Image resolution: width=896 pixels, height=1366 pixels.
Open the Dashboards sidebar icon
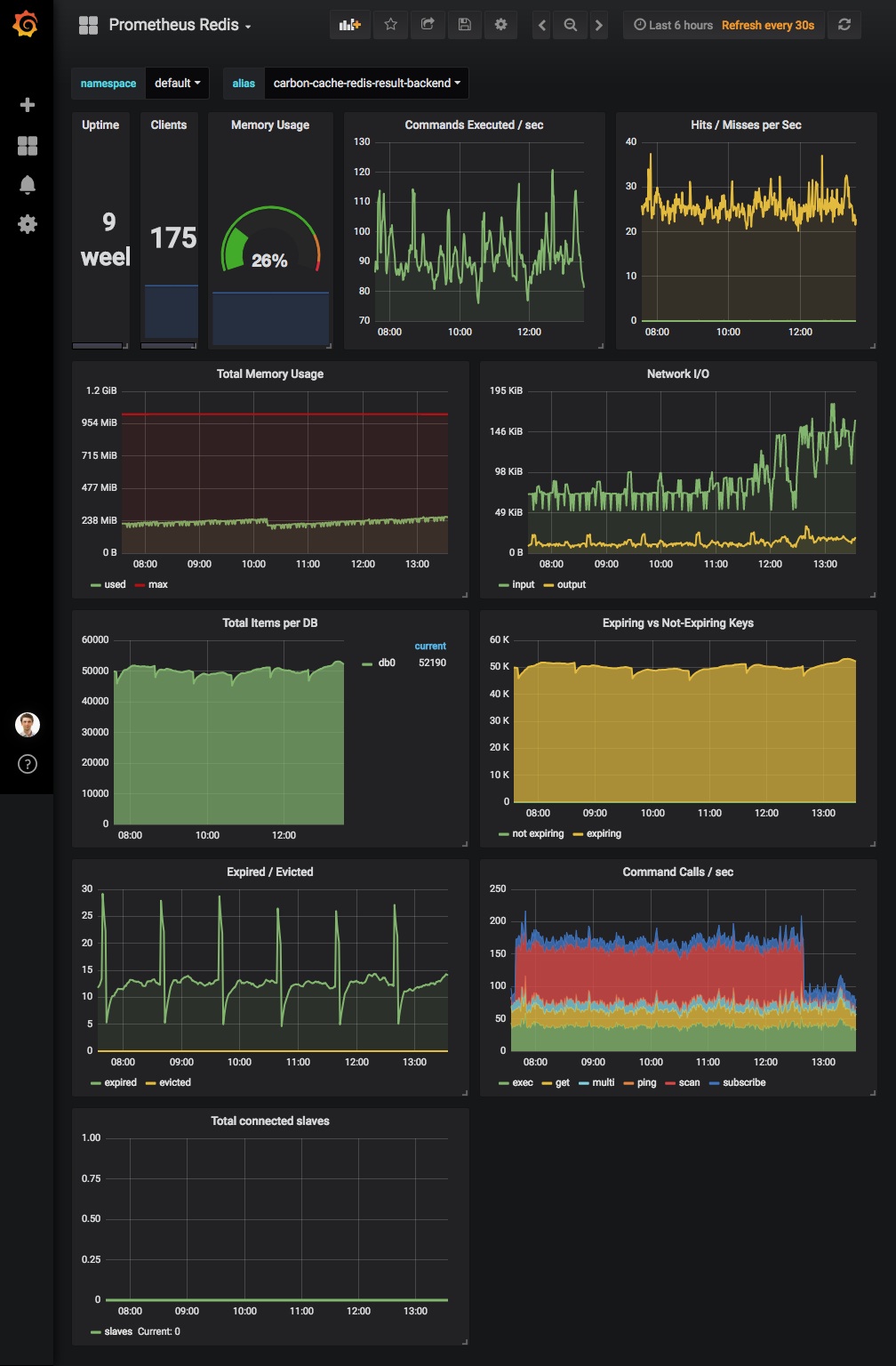(27, 145)
